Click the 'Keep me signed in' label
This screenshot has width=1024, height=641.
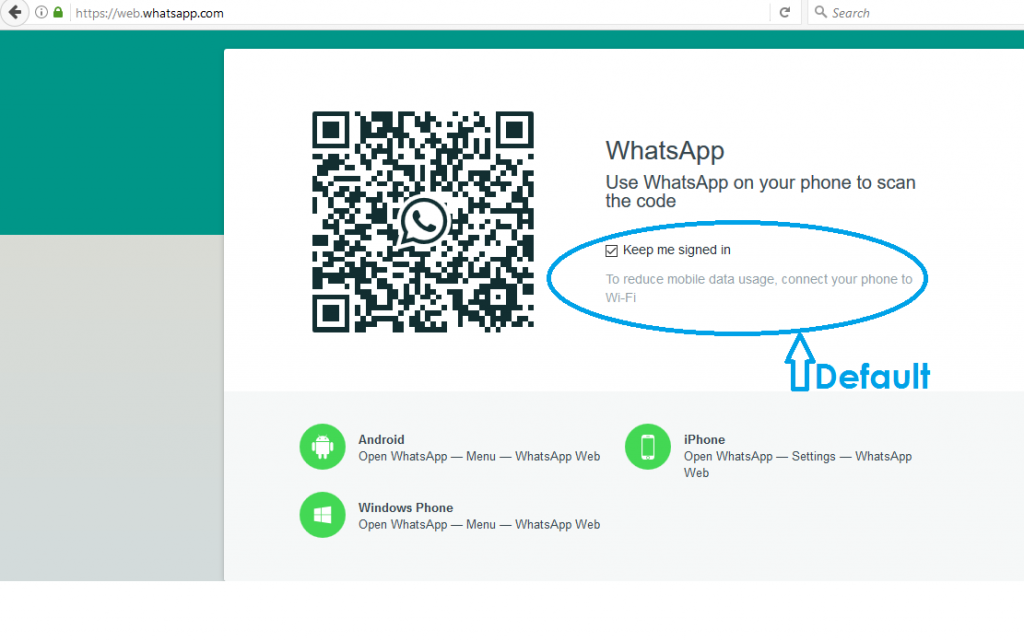click(x=677, y=250)
